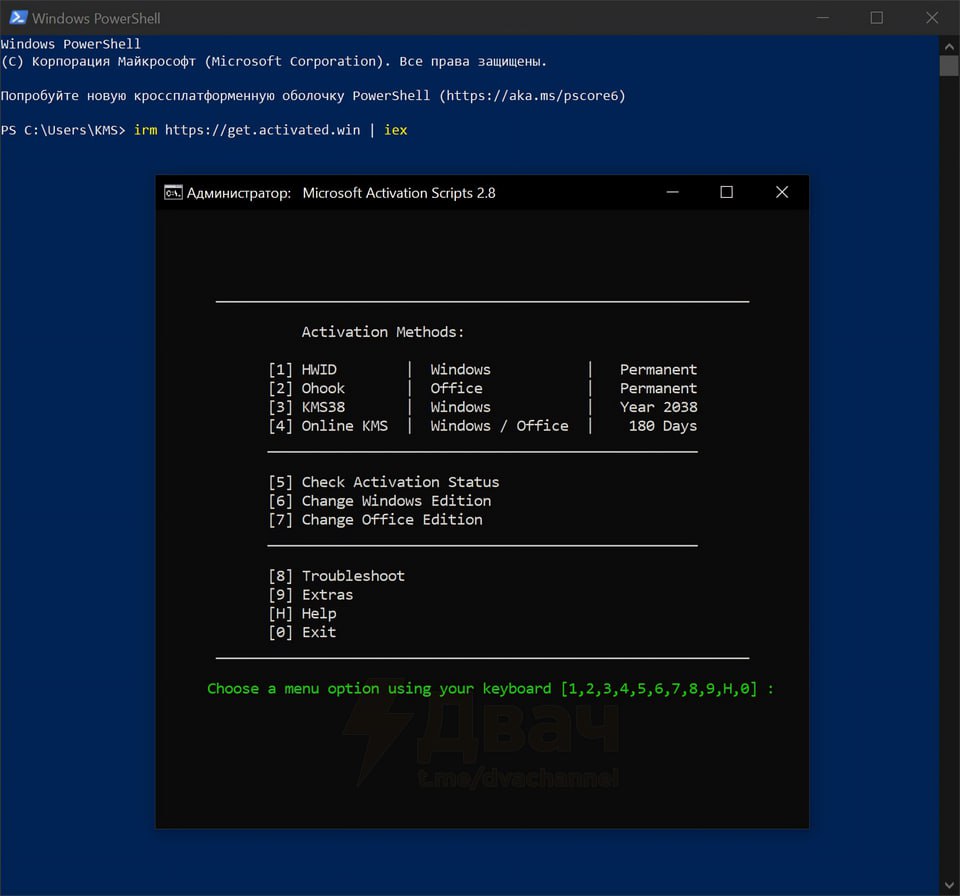The height and width of the screenshot is (896, 960).
Task: Click the 'Microsoft Activation Scripts 2.8' title
Action: click(399, 193)
